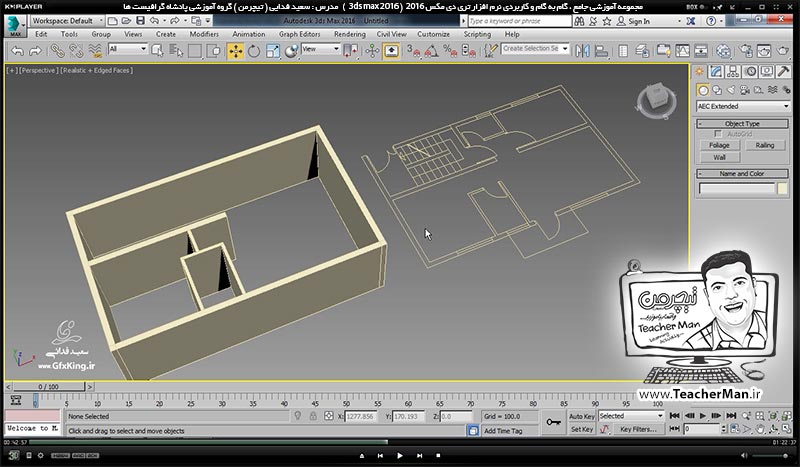Select the Shapes category icon

coord(717,90)
